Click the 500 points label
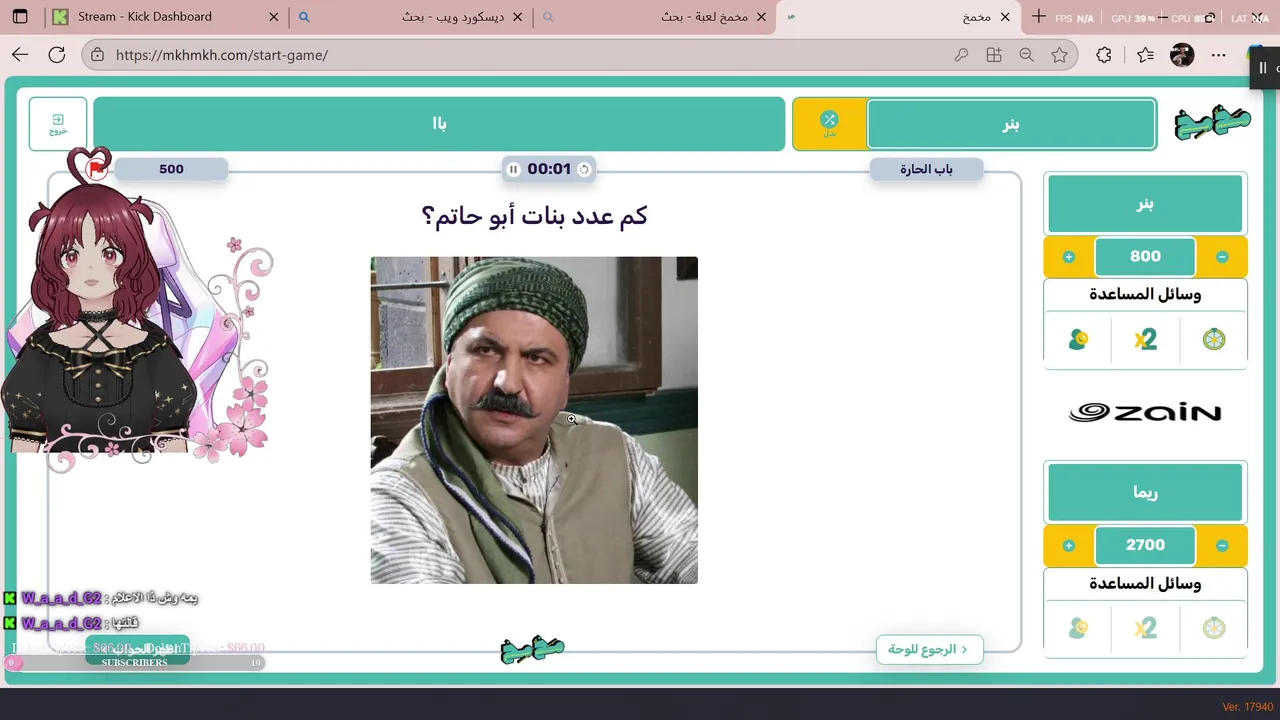The height and width of the screenshot is (720, 1280). (x=171, y=169)
